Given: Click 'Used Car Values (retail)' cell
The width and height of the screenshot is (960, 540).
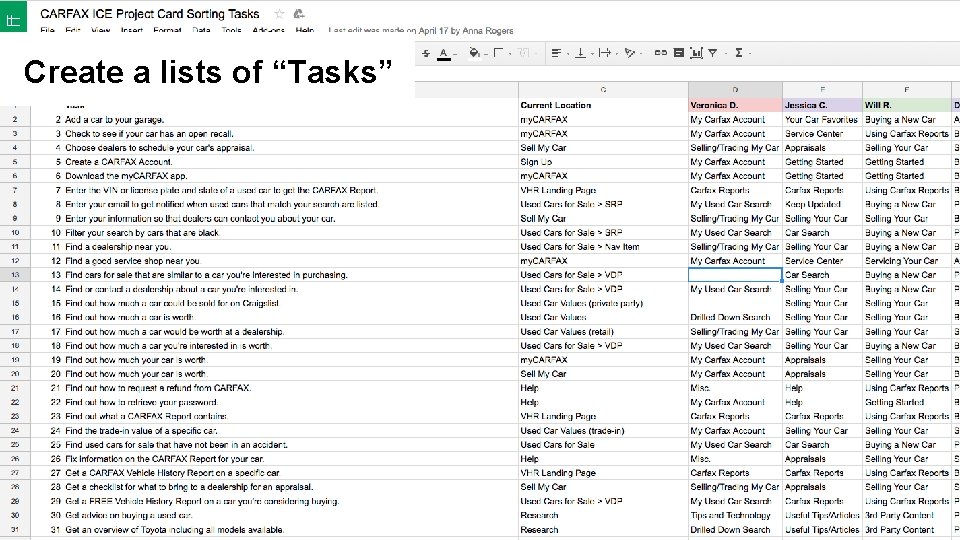Looking at the screenshot, I should (x=603, y=332).
